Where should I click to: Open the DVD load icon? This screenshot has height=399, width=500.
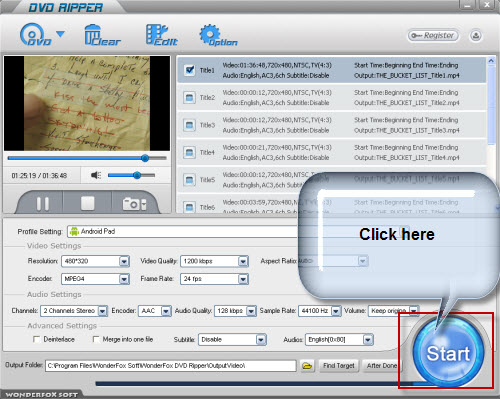[x=35, y=34]
